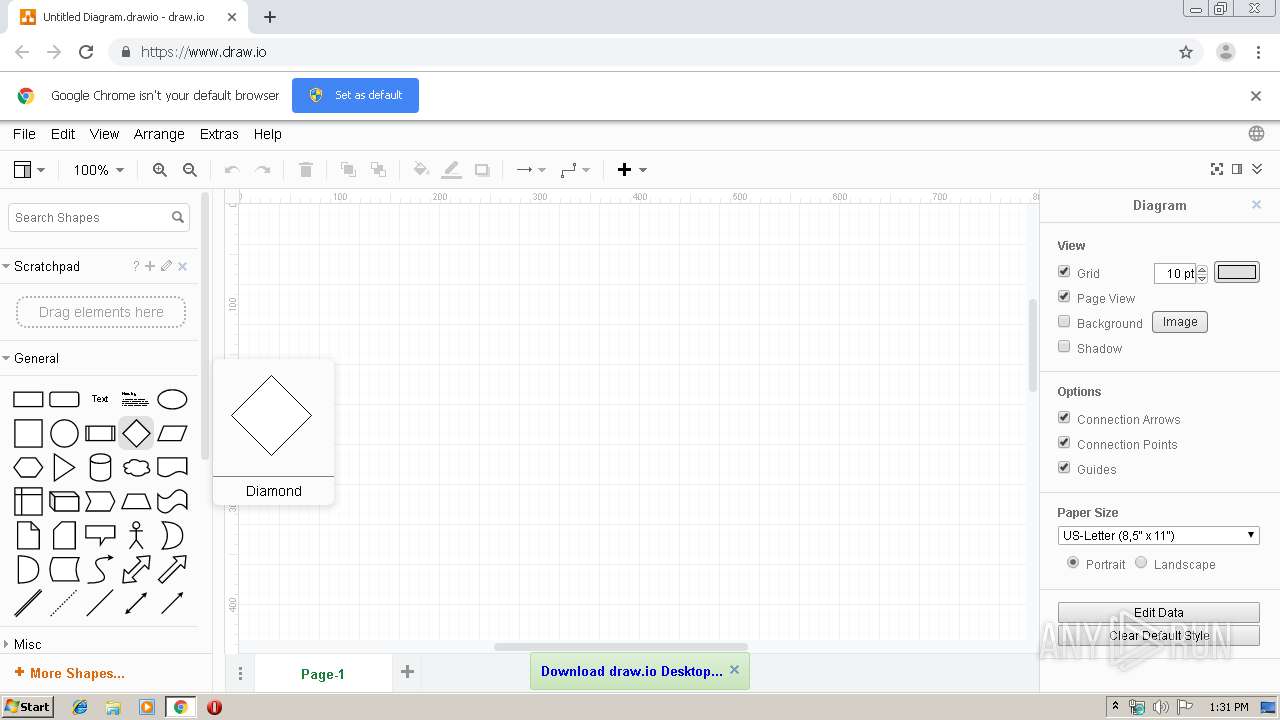The width and height of the screenshot is (1280, 720).
Task: Select the Hexagon shape in General
Action: (x=28, y=467)
